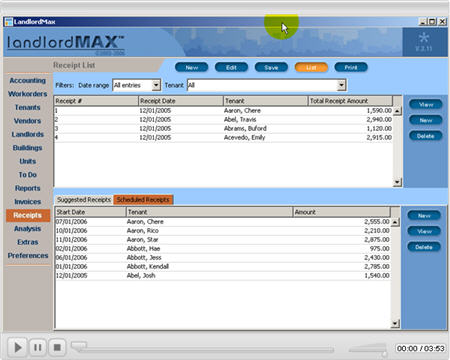The width and height of the screenshot is (450, 360).
Task: Sort by Receipt Date column header
Action: [x=181, y=101]
